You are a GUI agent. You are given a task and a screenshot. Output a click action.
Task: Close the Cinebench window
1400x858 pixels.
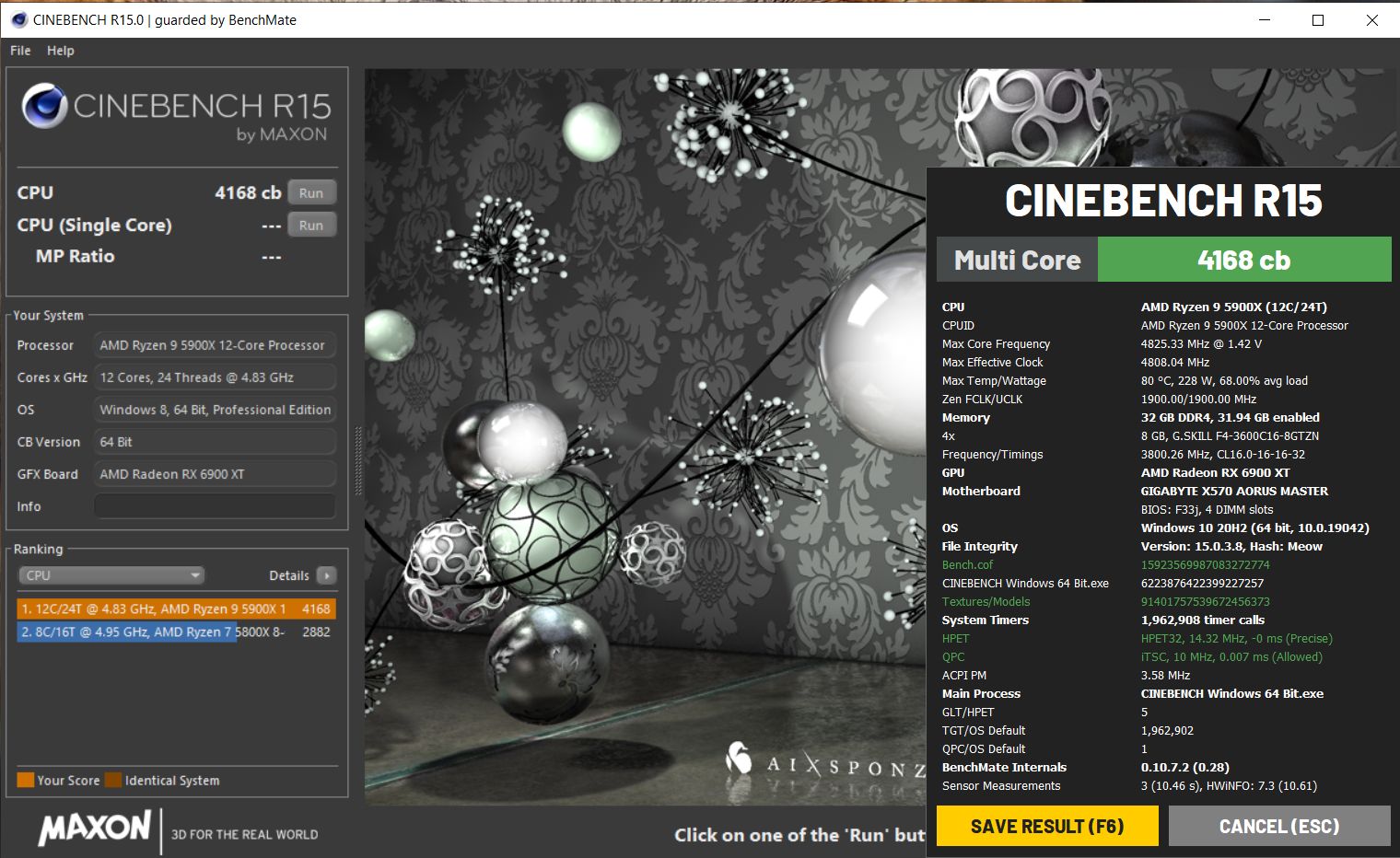pyautogui.click(x=1372, y=19)
